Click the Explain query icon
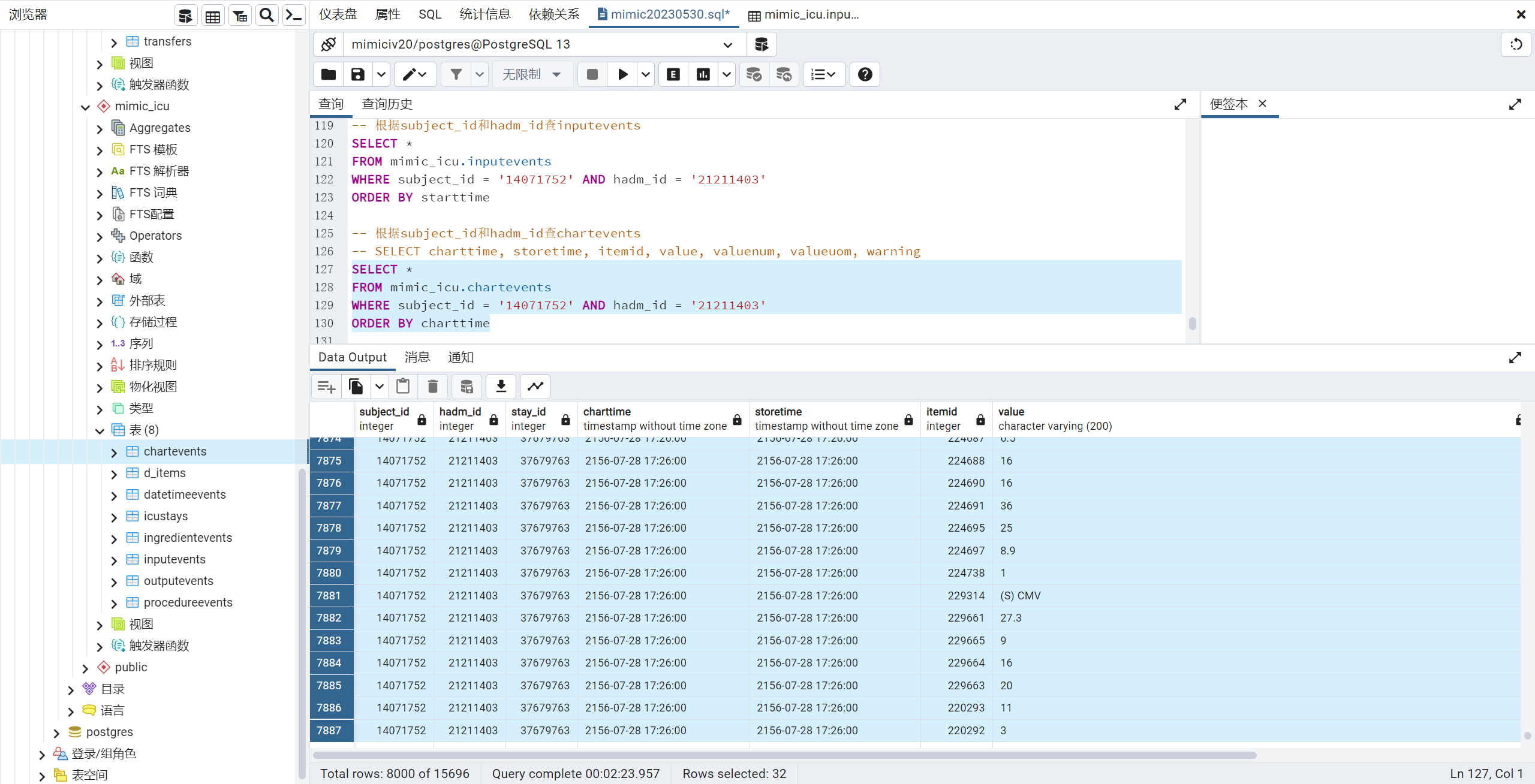 point(673,74)
